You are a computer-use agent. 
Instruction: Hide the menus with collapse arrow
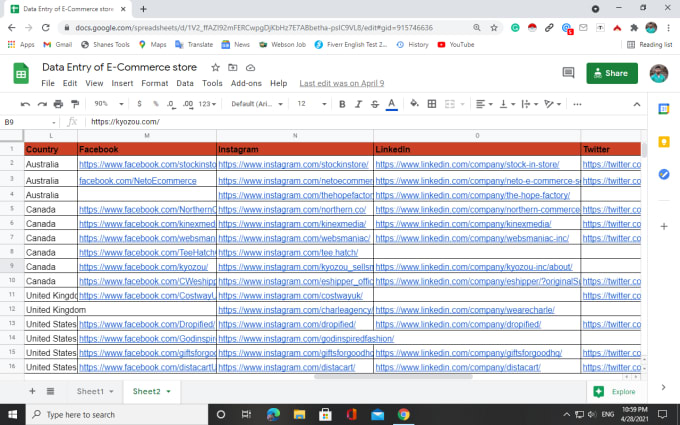pyautogui.click(x=637, y=104)
